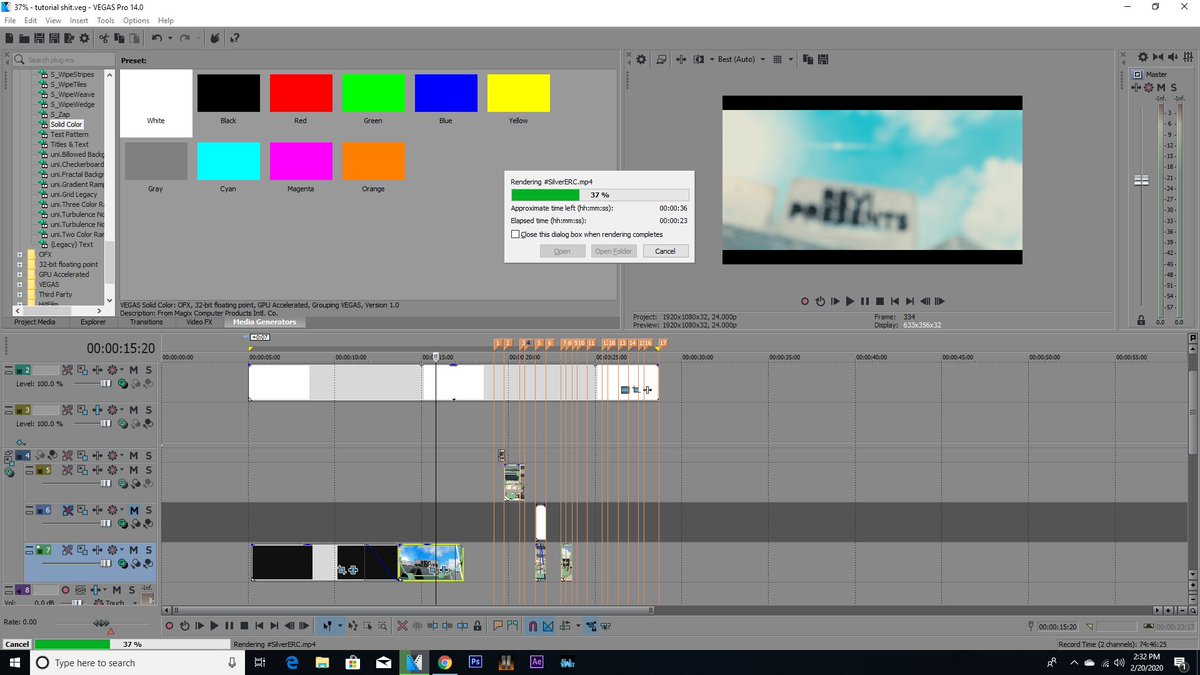Solo video track 3
This screenshot has height=675, width=1200.
148,410
